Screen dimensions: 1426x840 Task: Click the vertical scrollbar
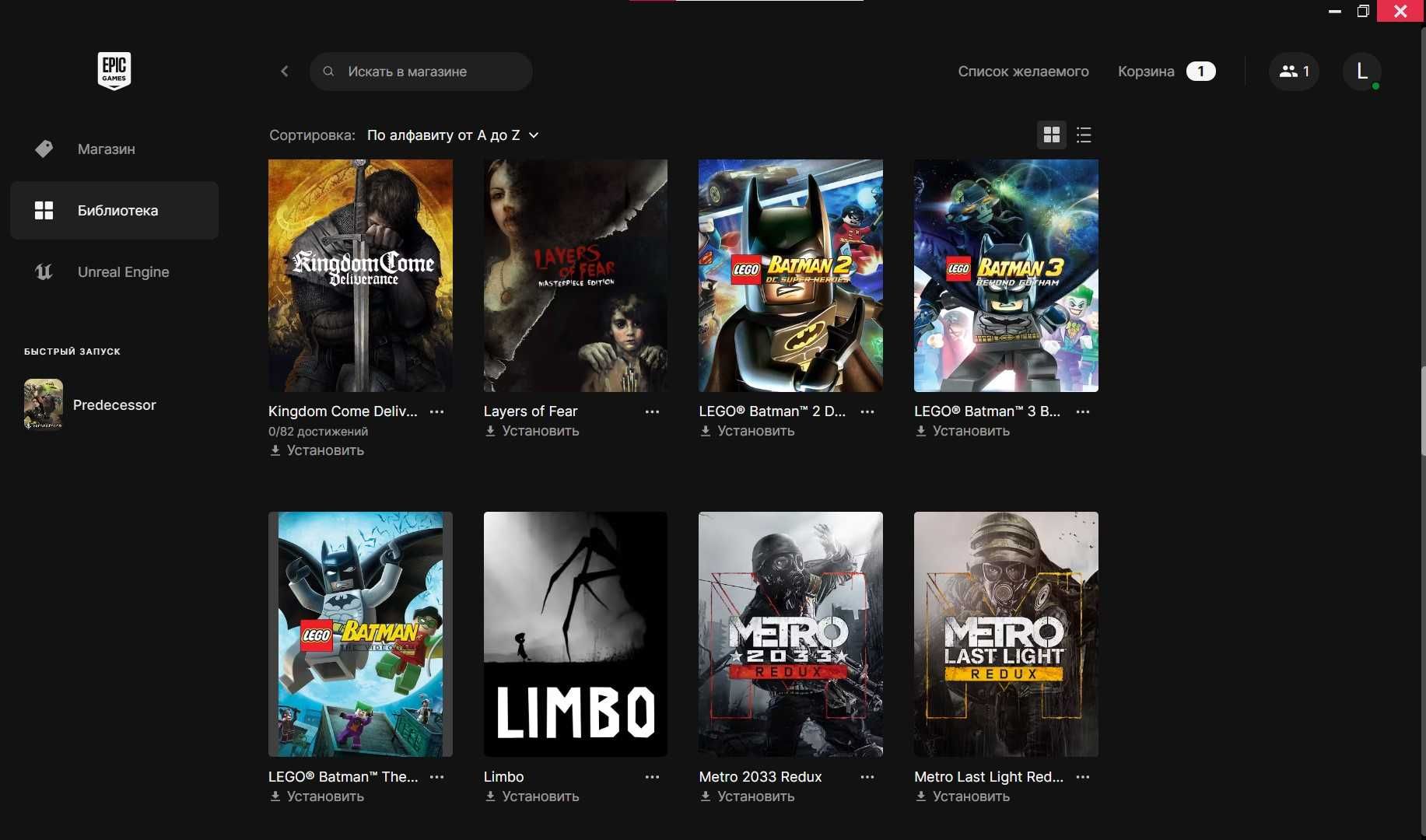(x=1423, y=412)
